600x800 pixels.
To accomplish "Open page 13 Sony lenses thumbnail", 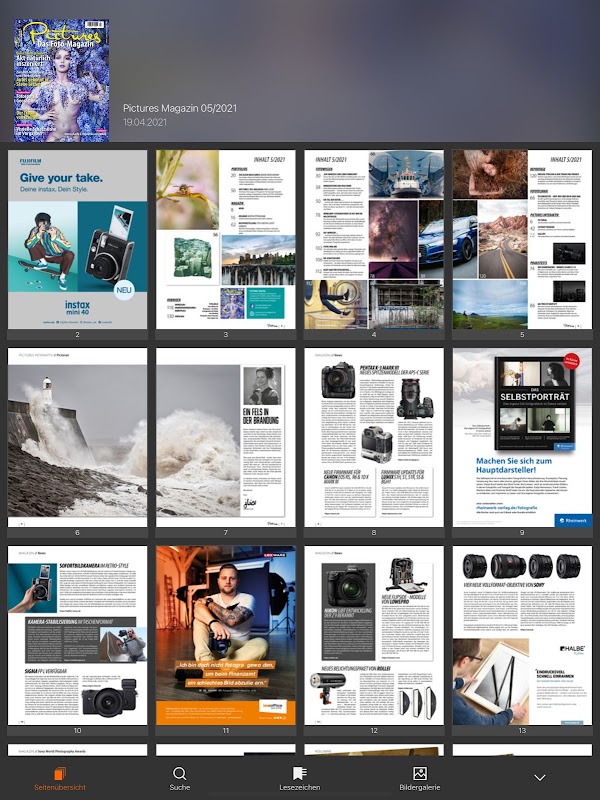I will click(x=522, y=635).
